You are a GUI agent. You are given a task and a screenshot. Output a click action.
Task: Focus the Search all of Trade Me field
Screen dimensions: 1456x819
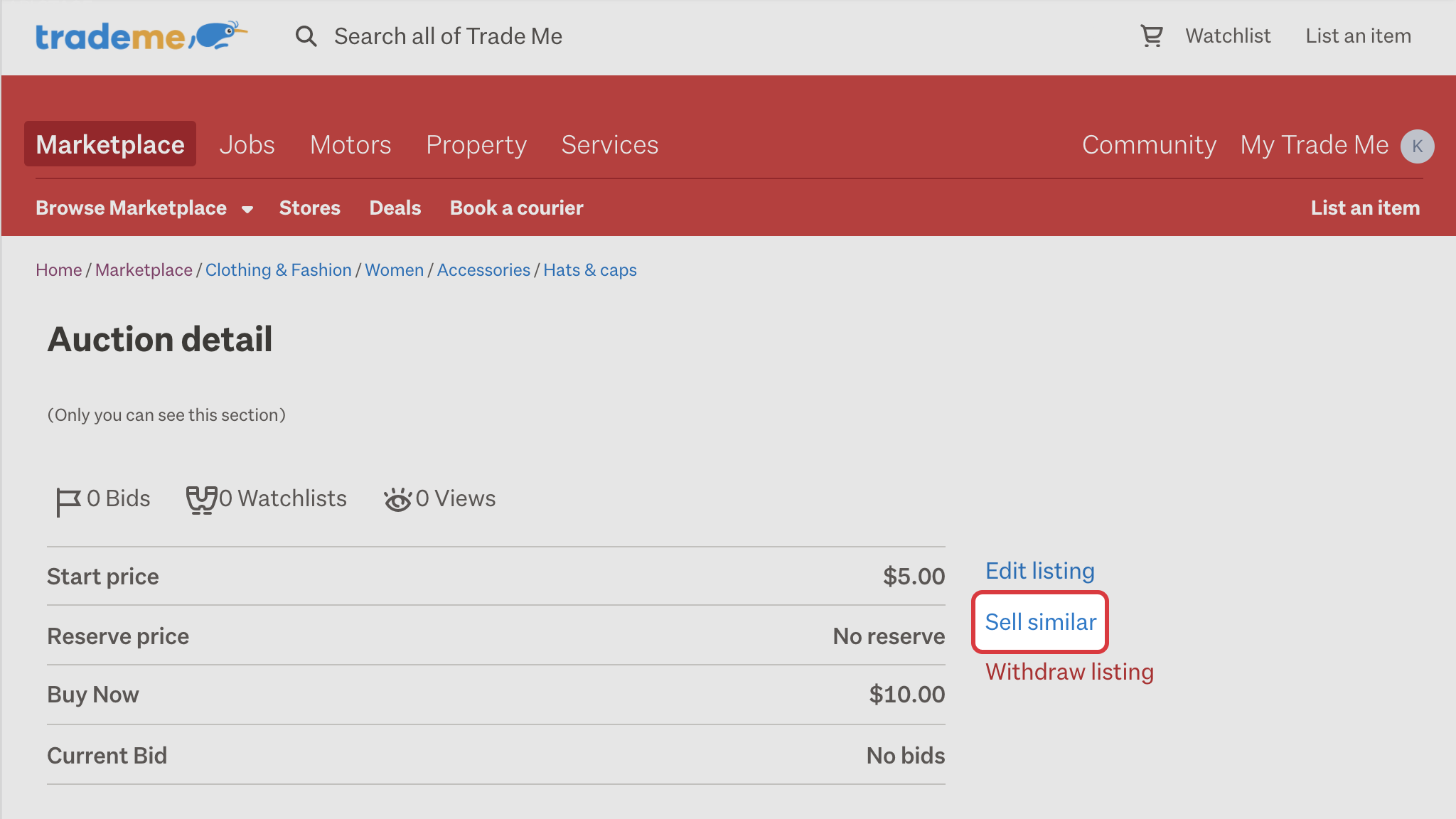448,36
